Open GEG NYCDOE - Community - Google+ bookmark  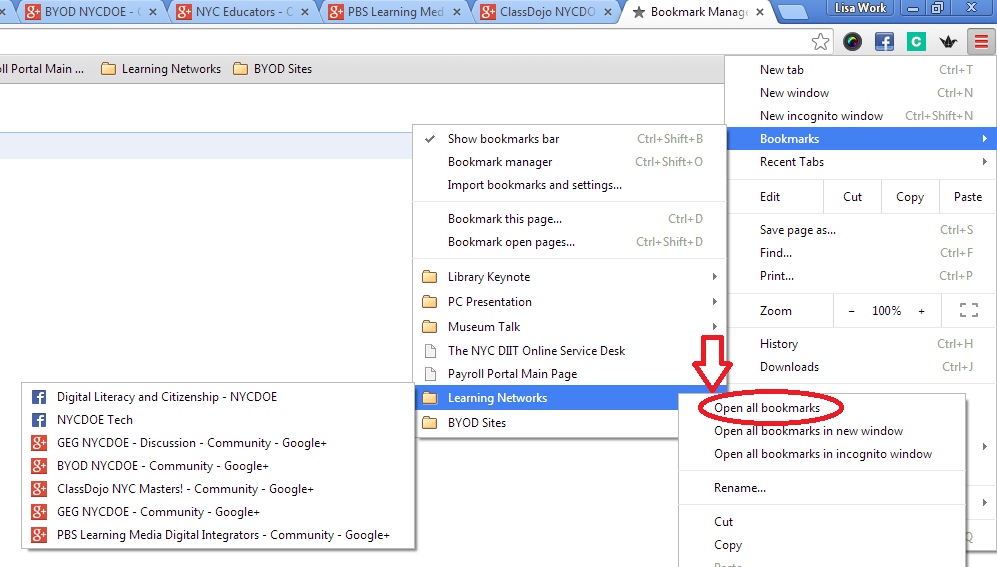tap(218, 512)
